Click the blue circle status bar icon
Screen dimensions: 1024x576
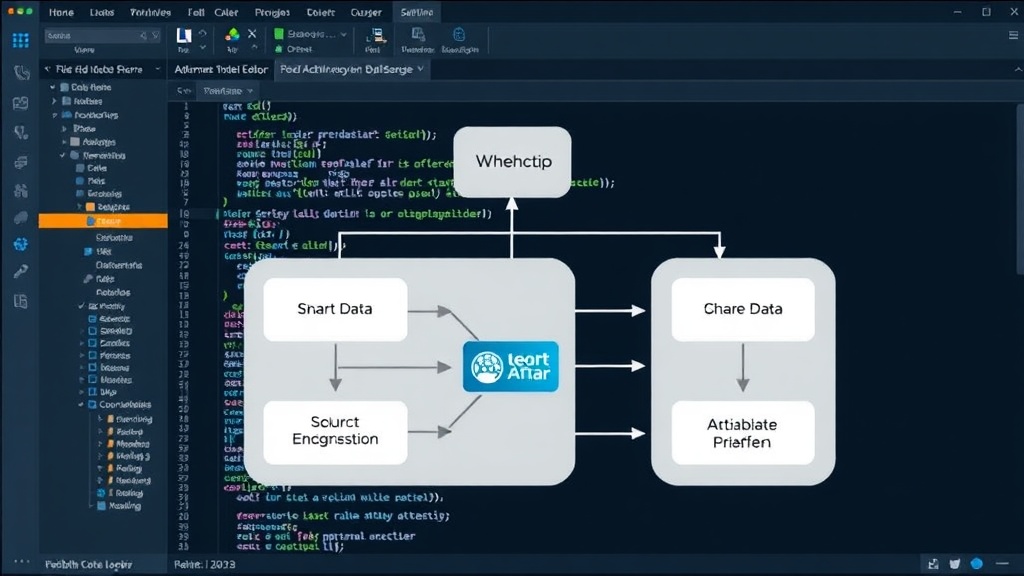point(976,564)
